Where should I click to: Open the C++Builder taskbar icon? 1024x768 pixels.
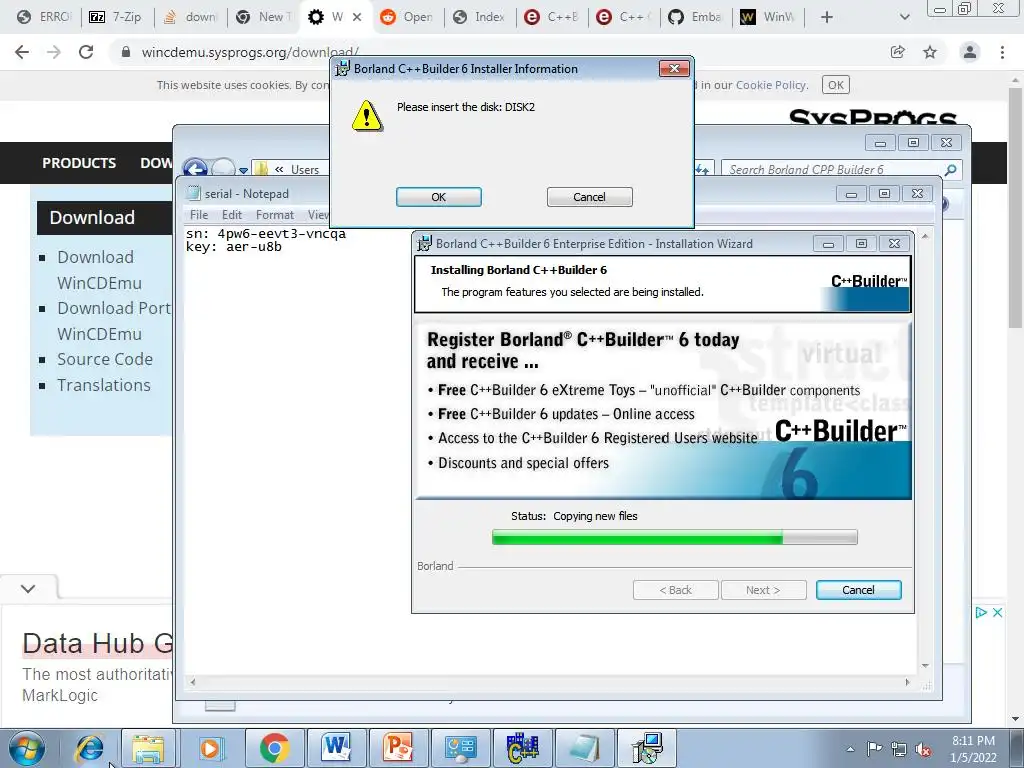[522, 748]
